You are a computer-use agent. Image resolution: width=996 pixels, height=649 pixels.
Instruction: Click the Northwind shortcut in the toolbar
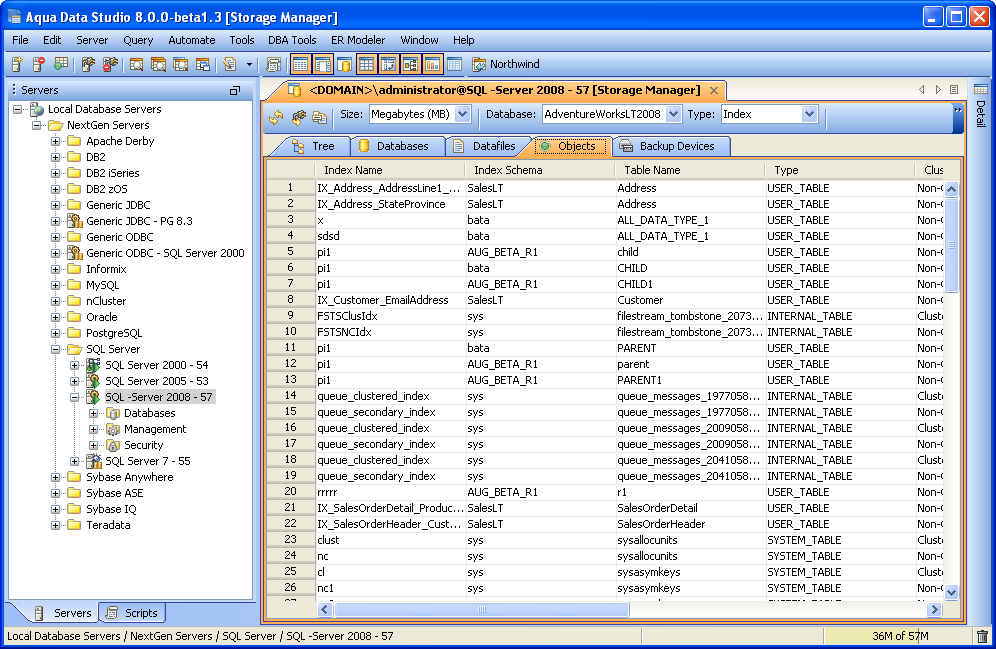coord(508,65)
